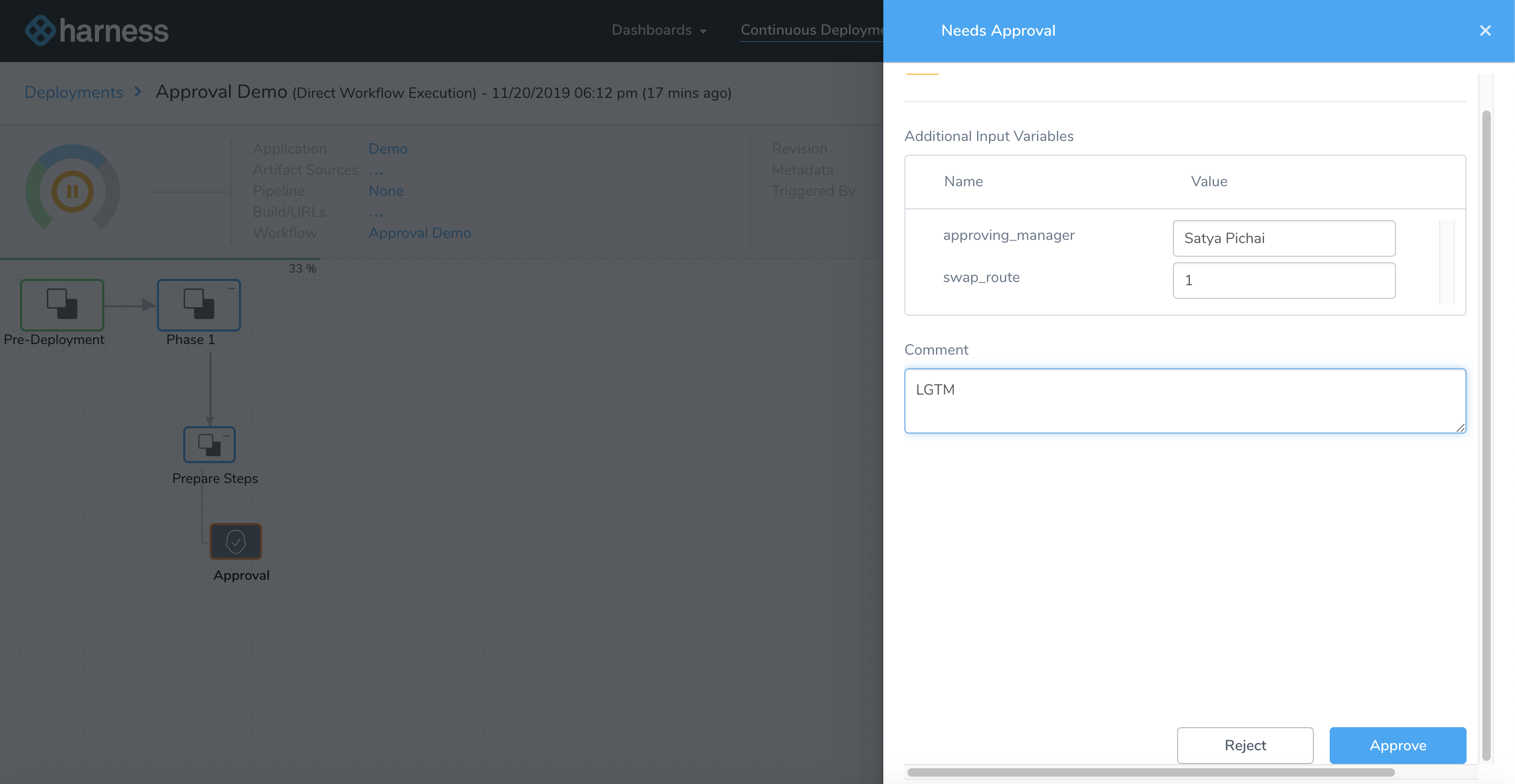This screenshot has height=784, width=1515.
Task: Click the swap_route variable name
Action: point(981,277)
